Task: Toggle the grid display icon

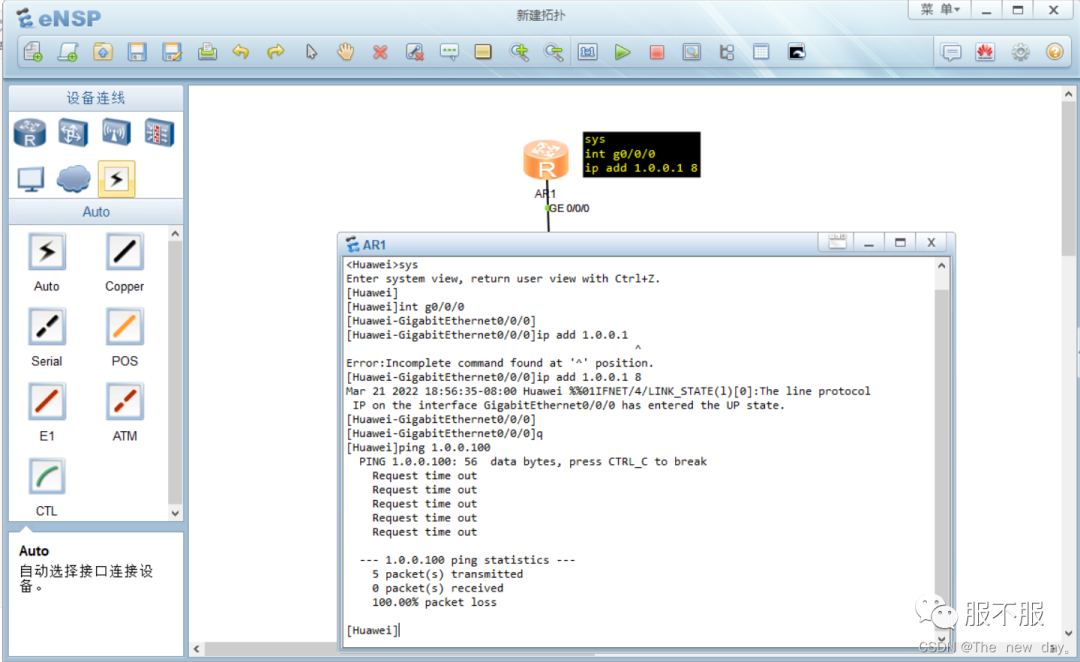Action: tap(761, 52)
